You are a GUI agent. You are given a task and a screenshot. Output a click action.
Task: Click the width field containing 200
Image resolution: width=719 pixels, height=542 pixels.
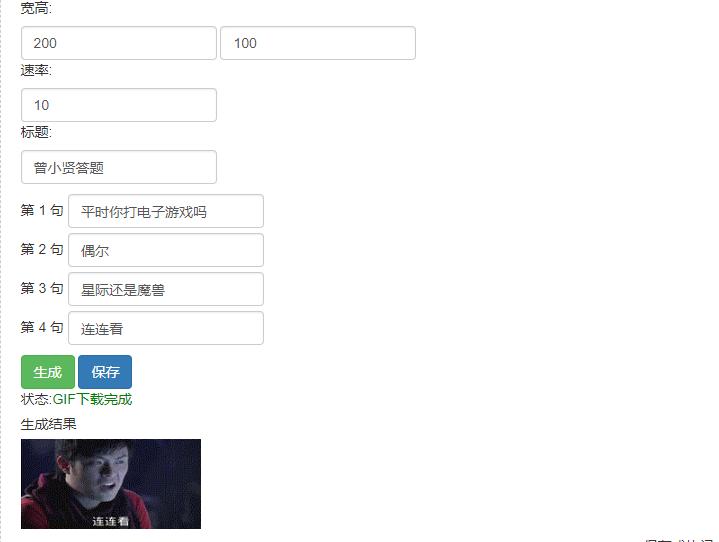tap(119, 43)
